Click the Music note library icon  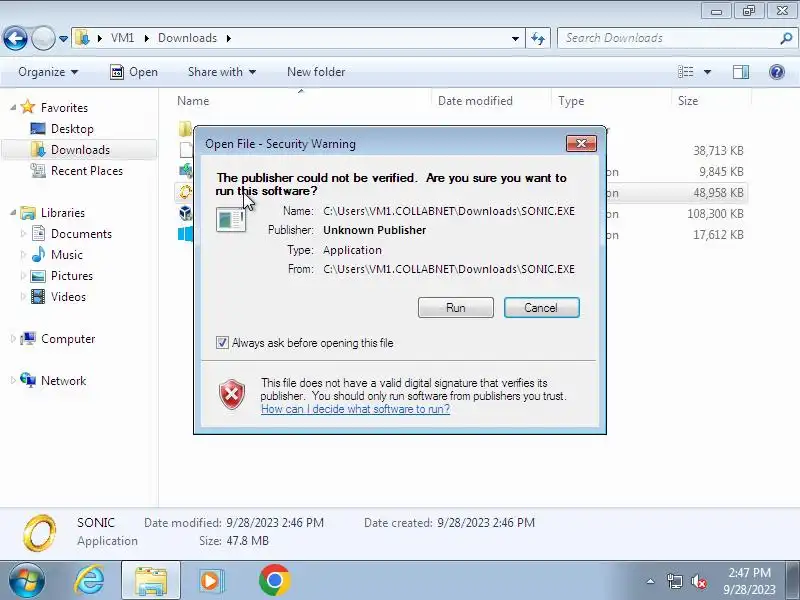pos(38,255)
